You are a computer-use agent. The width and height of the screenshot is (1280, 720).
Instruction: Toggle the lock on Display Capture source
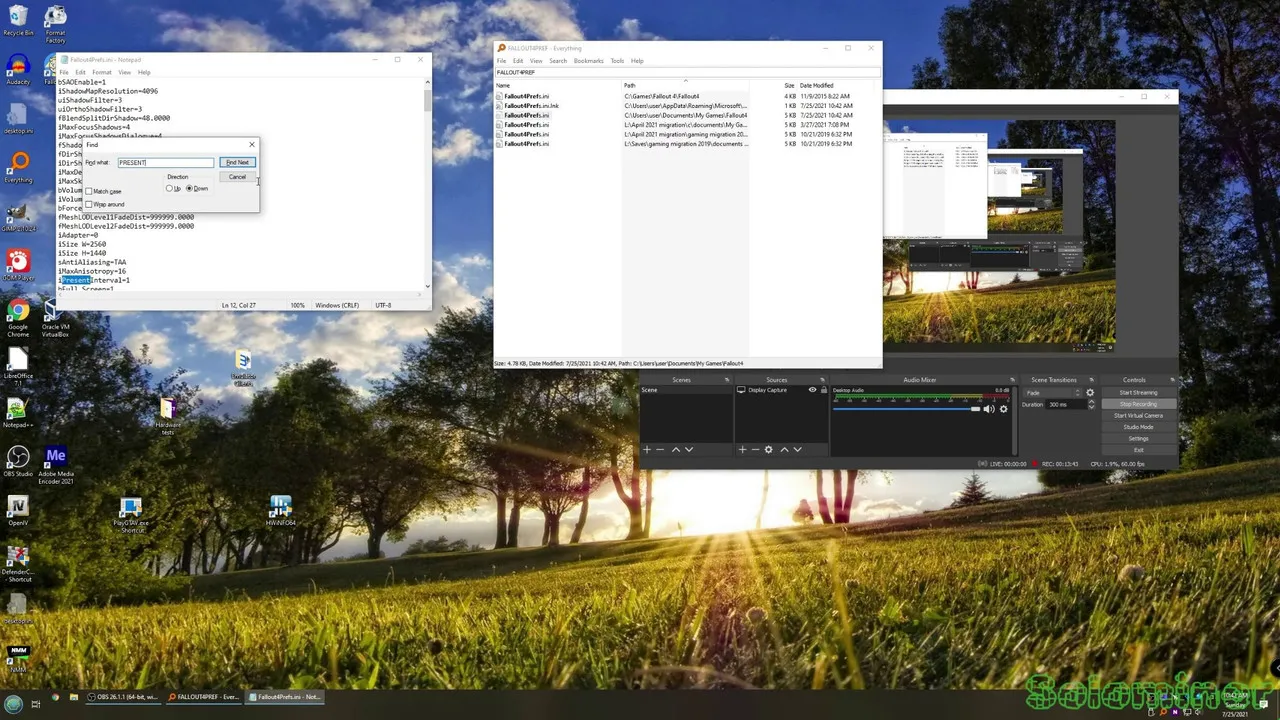pyautogui.click(x=824, y=390)
